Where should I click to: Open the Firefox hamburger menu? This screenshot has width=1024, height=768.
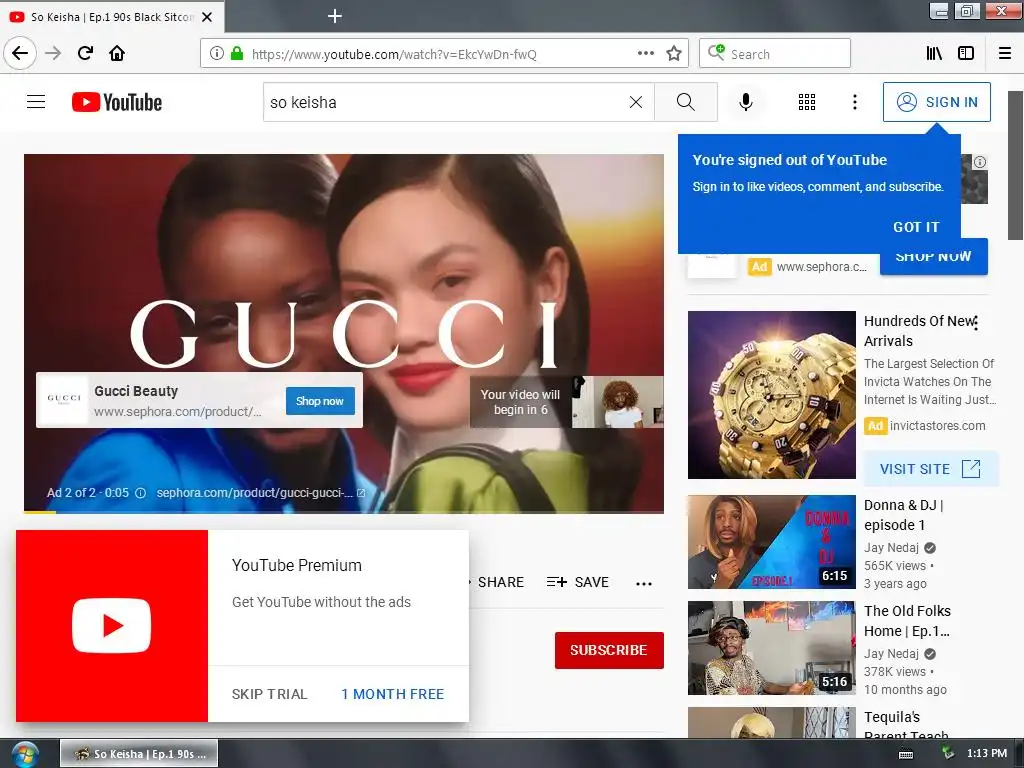coord(1004,54)
